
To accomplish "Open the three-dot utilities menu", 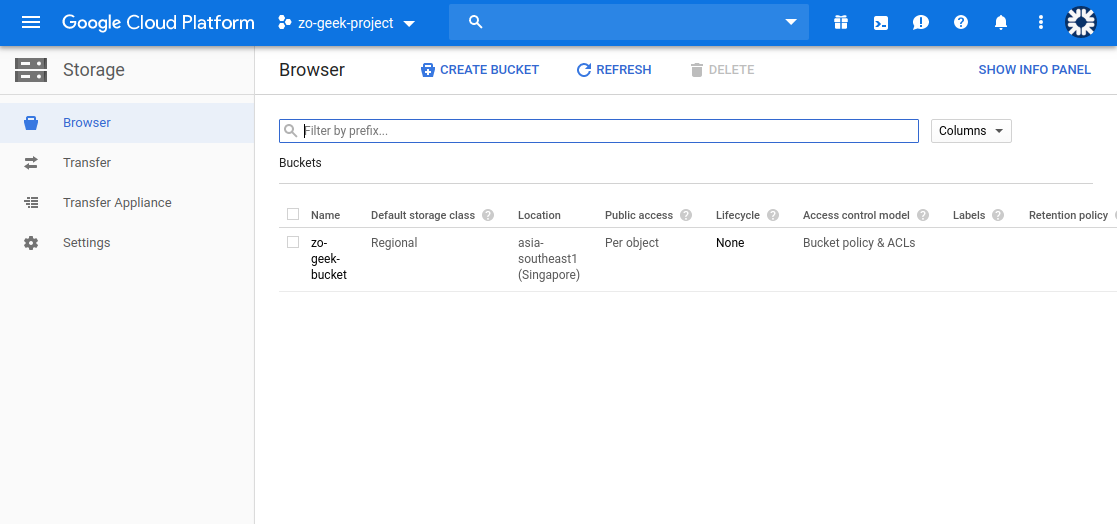I will [1041, 22].
